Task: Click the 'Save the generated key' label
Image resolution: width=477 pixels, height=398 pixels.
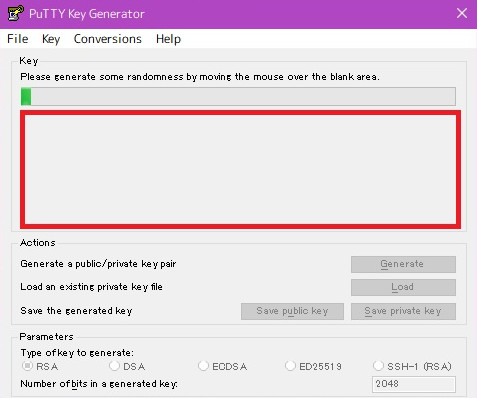Action: [76, 311]
